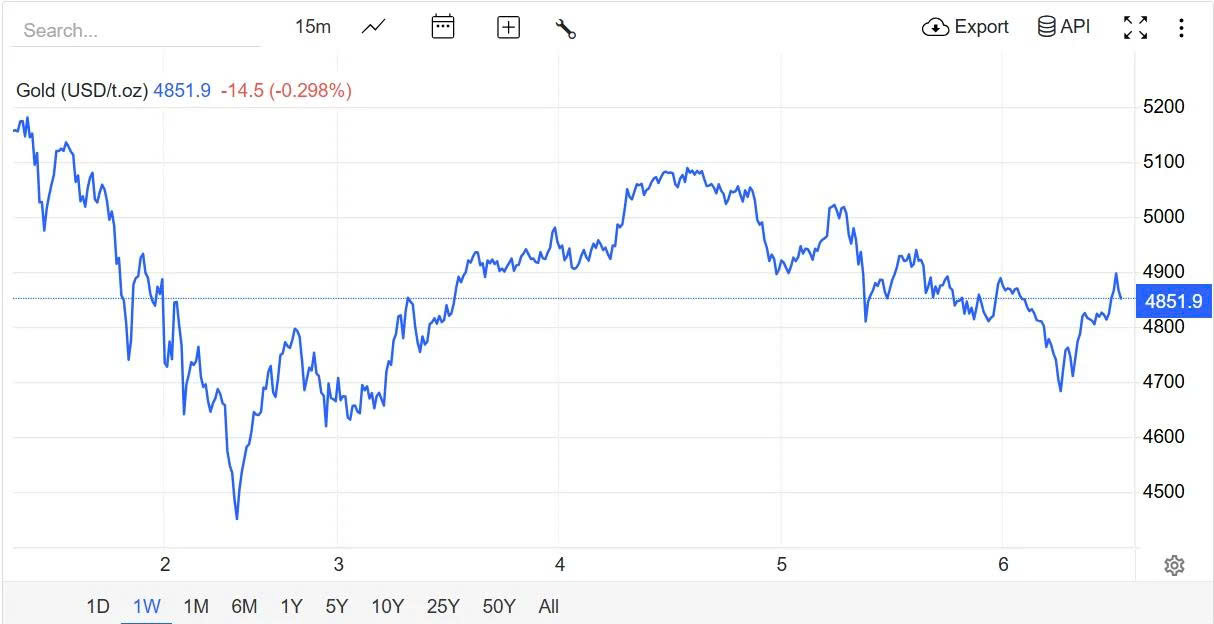The height and width of the screenshot is (624, 1214).
Task: Click the plus icon to add comparison
Action: click(508, 27)
